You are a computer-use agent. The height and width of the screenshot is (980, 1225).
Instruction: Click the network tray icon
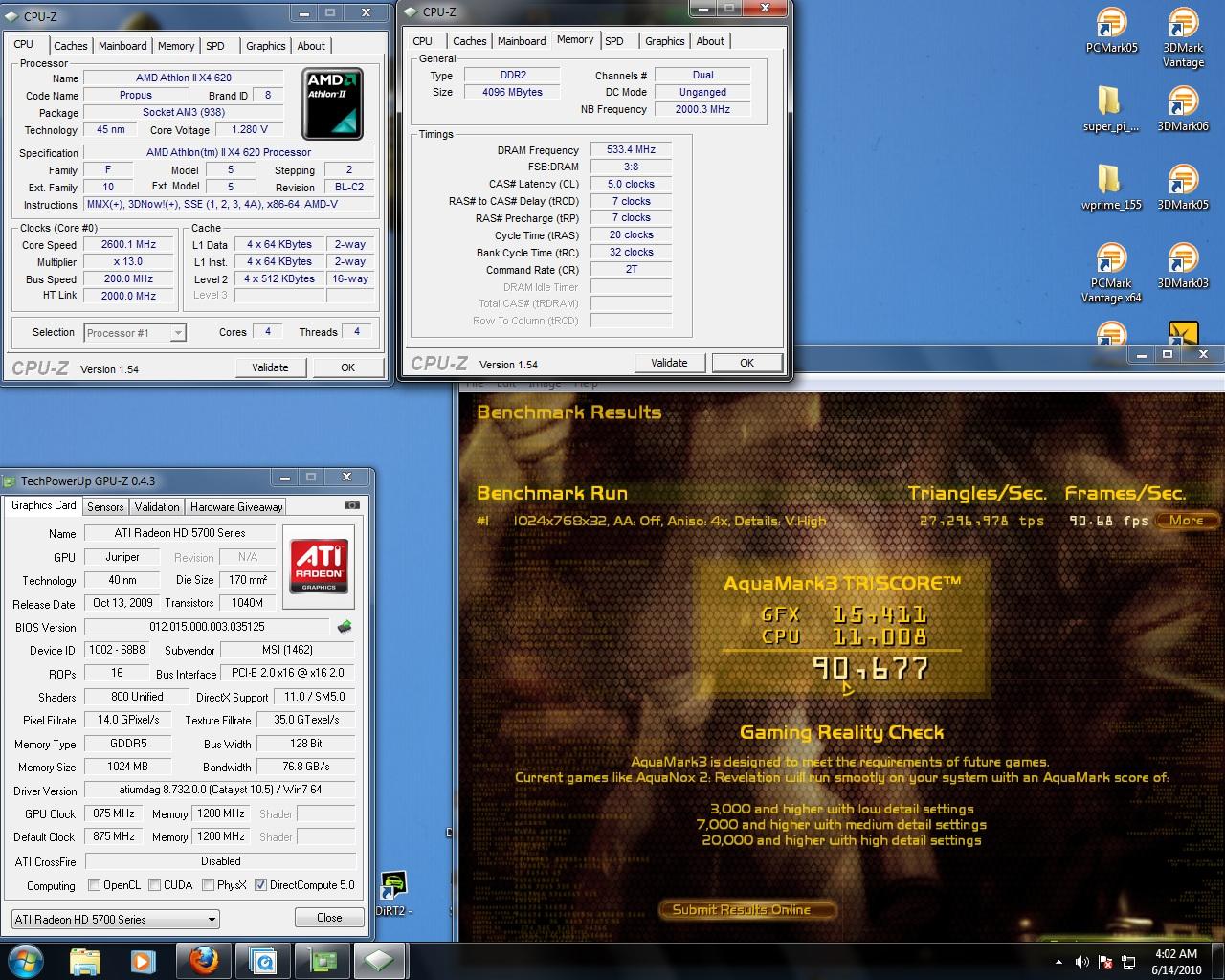click(x=1128, y=961)
